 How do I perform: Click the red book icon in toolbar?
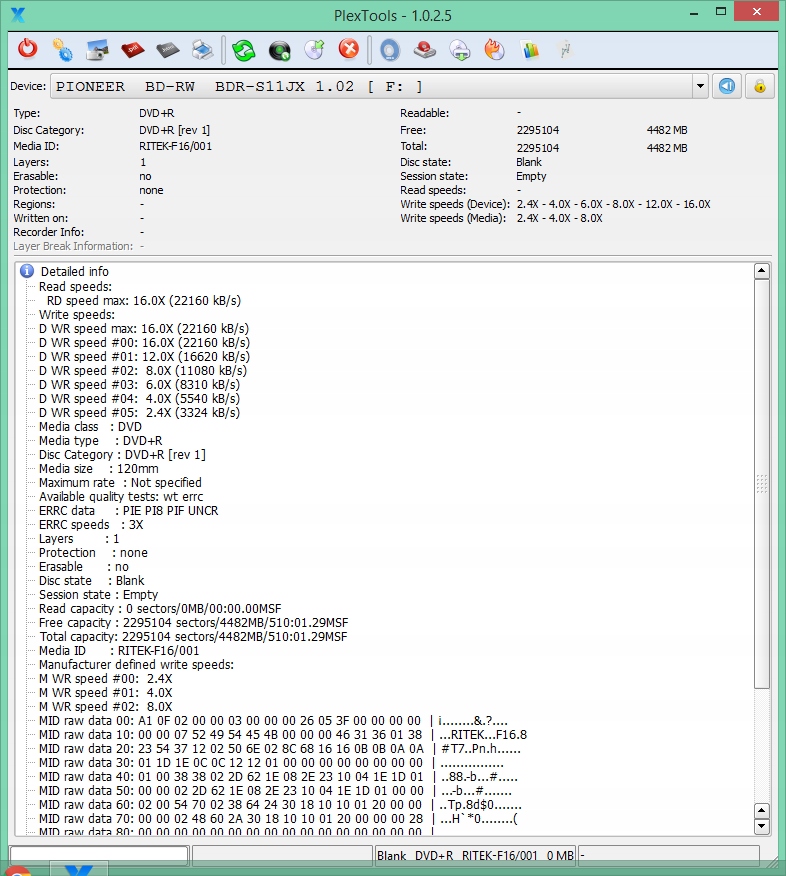click(x=132, y=49)
